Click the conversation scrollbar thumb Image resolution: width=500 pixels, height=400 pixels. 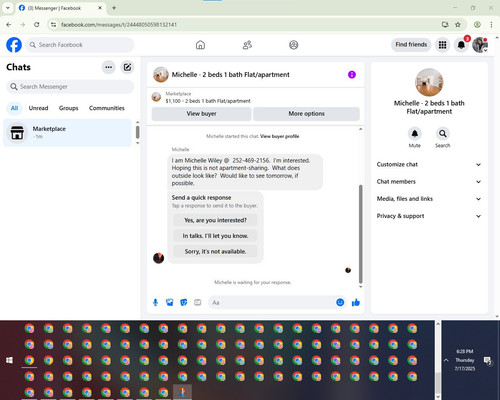[360, 234]
